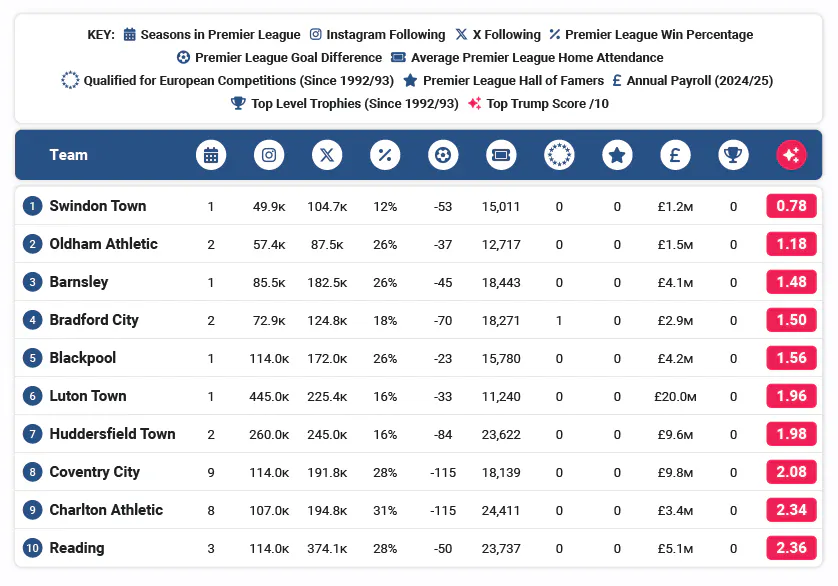838x586 pixels.
Task: Click the Goal Difference football header icon
Action: [443, 155]
